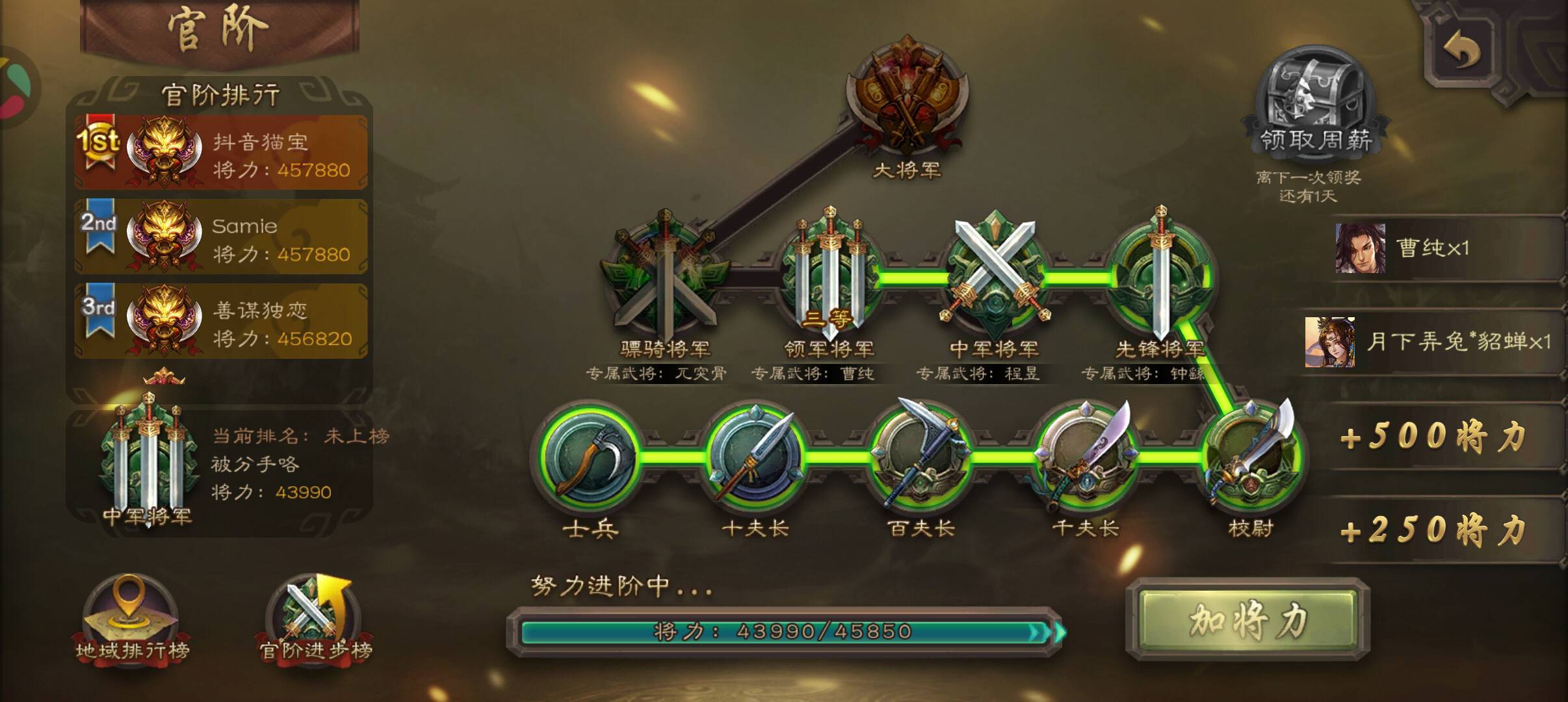Viewport: 1568px width, 702px height.
Task: View third-place player 善谋独恋 entry
Action: pyautogui.click(x=221, y=321)
